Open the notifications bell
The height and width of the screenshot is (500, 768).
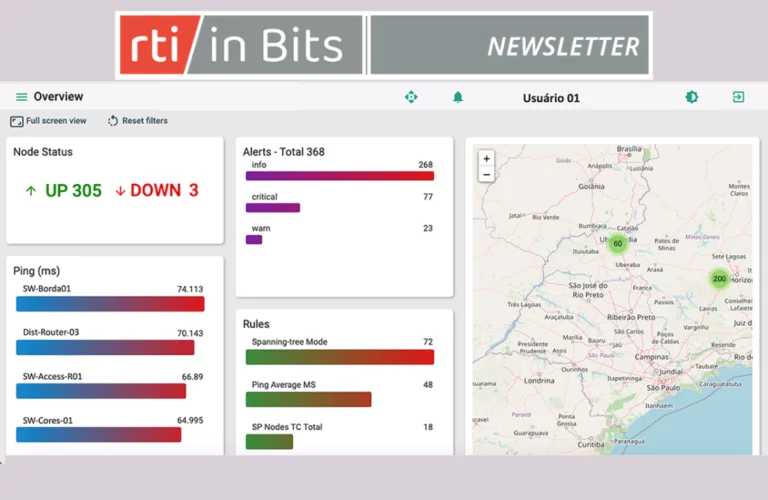click(458, 97)
